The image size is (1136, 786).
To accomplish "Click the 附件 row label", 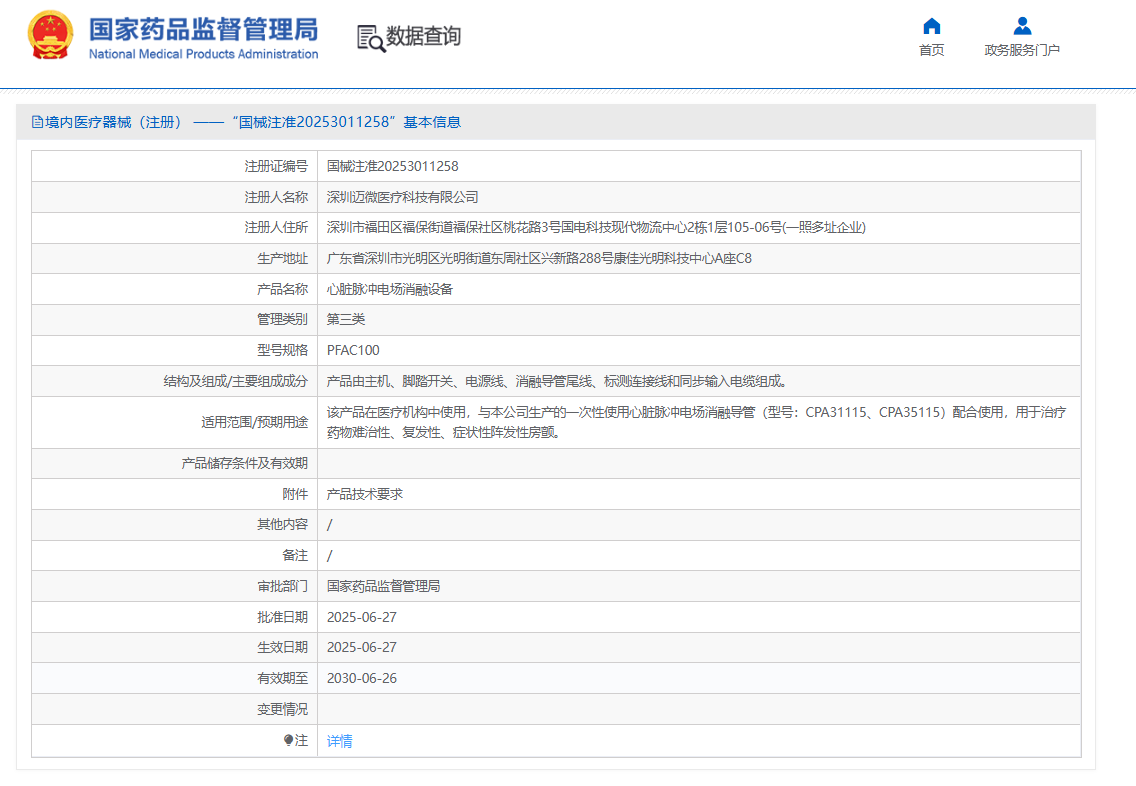I will tap(296, 494).
